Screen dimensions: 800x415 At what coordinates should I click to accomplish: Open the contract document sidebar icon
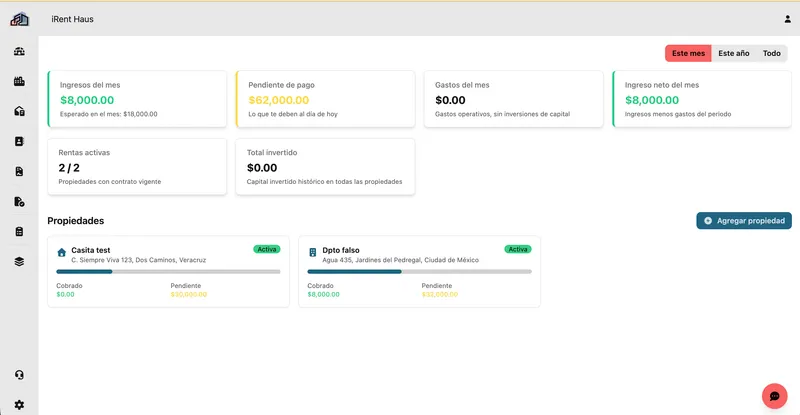[x=19, y=172]
